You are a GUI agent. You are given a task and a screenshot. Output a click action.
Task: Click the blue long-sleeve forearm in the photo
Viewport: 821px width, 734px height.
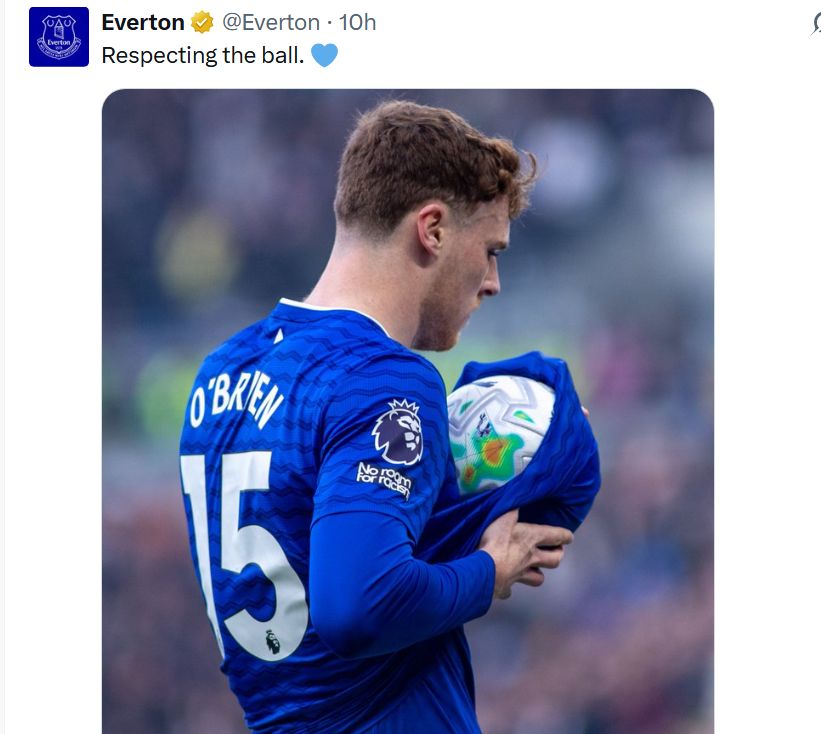[x=400, y=590]
